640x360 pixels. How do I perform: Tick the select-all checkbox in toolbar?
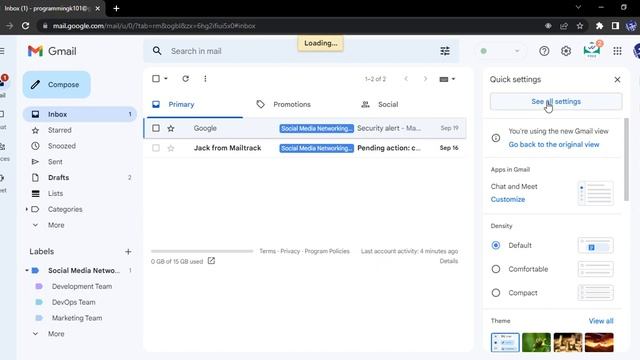pos(156,78)
